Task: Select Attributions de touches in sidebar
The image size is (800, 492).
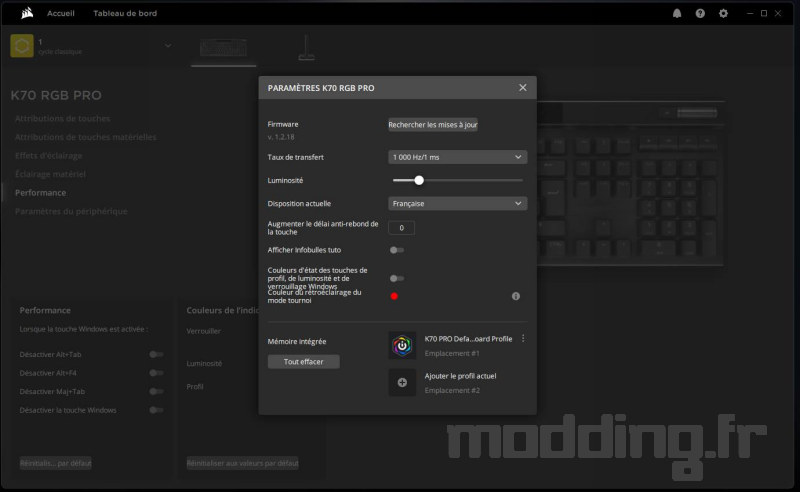Action: [x=62, y=118]
